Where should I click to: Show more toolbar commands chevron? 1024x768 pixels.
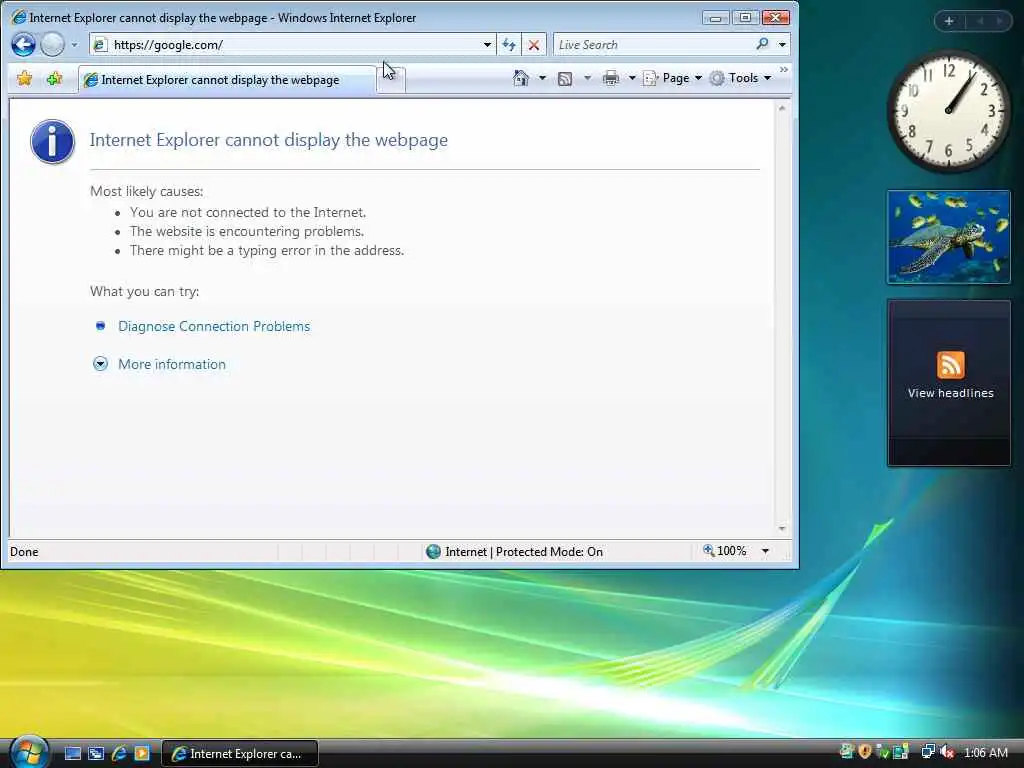pos(784,70)
